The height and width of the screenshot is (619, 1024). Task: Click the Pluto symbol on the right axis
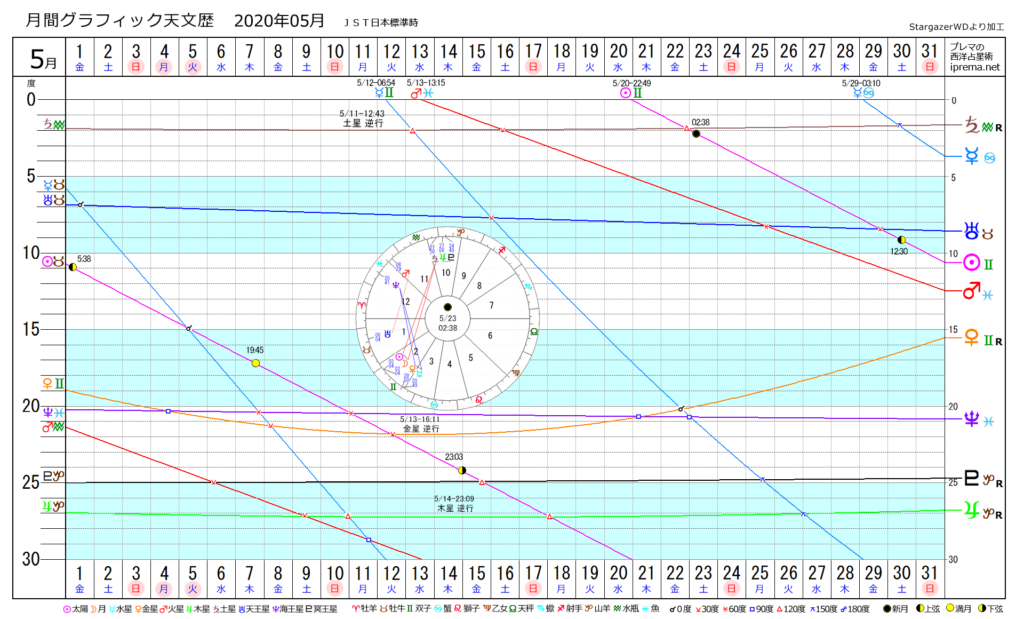(x=969, y=478)
